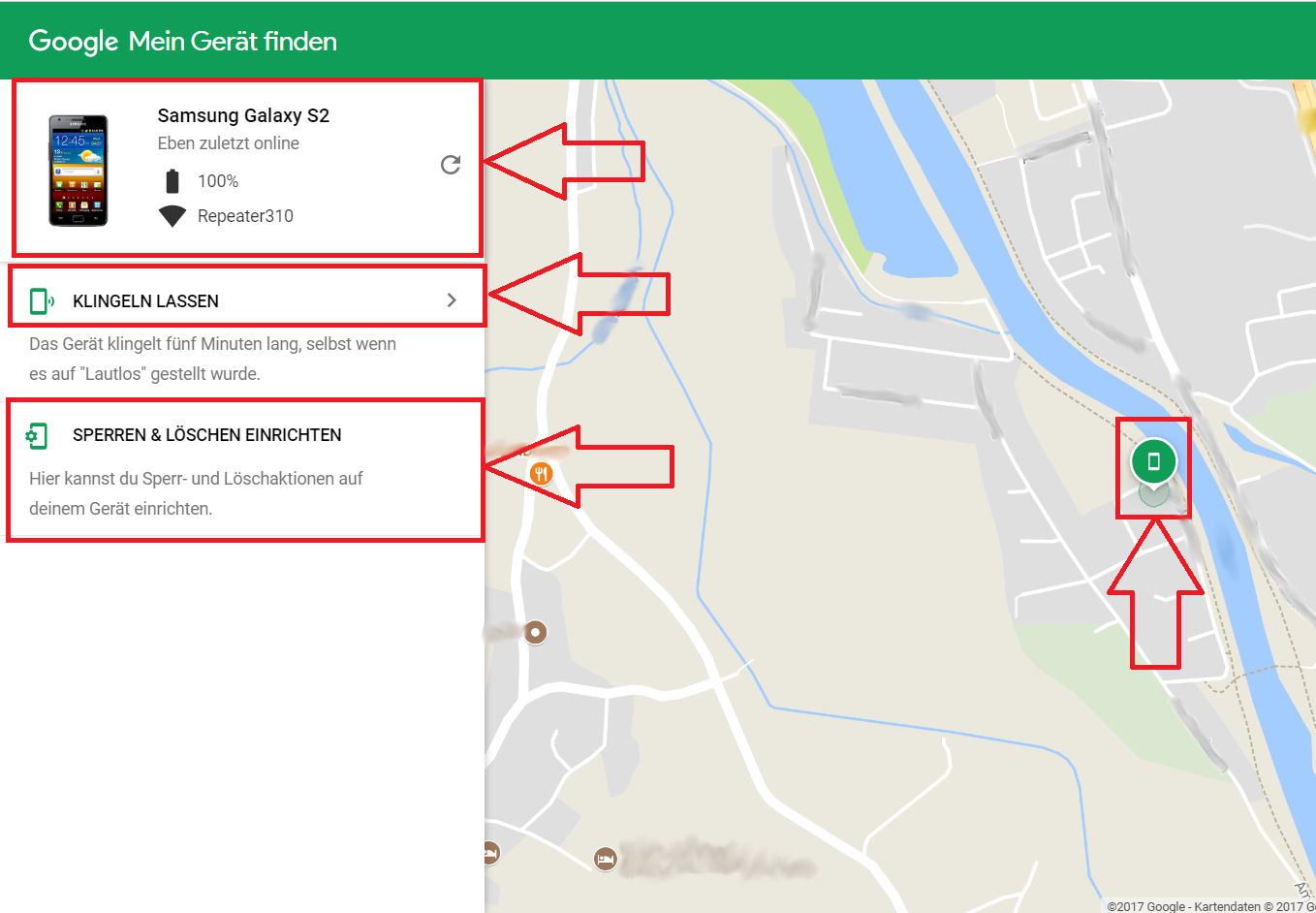Screen dimensions: 1316x913
Task: Click the Samsung Galaxy S2 device name
Action: (x=243, y=115)
